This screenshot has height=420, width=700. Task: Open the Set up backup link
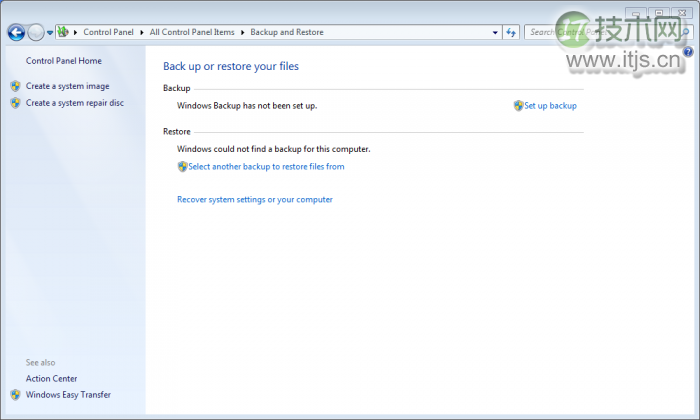550,105
